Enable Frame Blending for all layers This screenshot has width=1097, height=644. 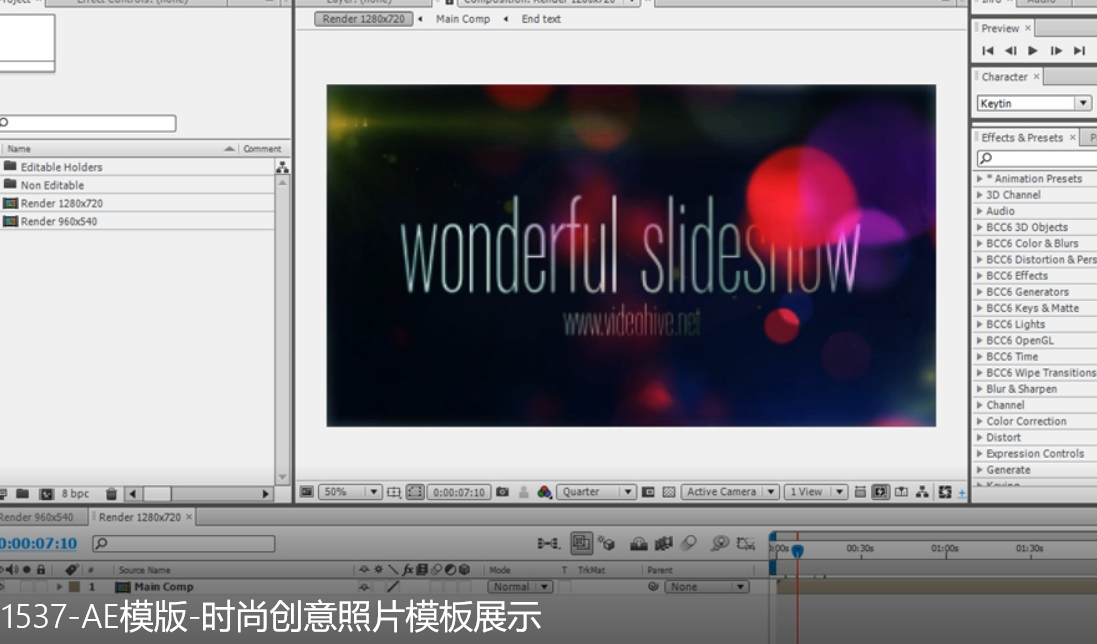pos(663,543)
